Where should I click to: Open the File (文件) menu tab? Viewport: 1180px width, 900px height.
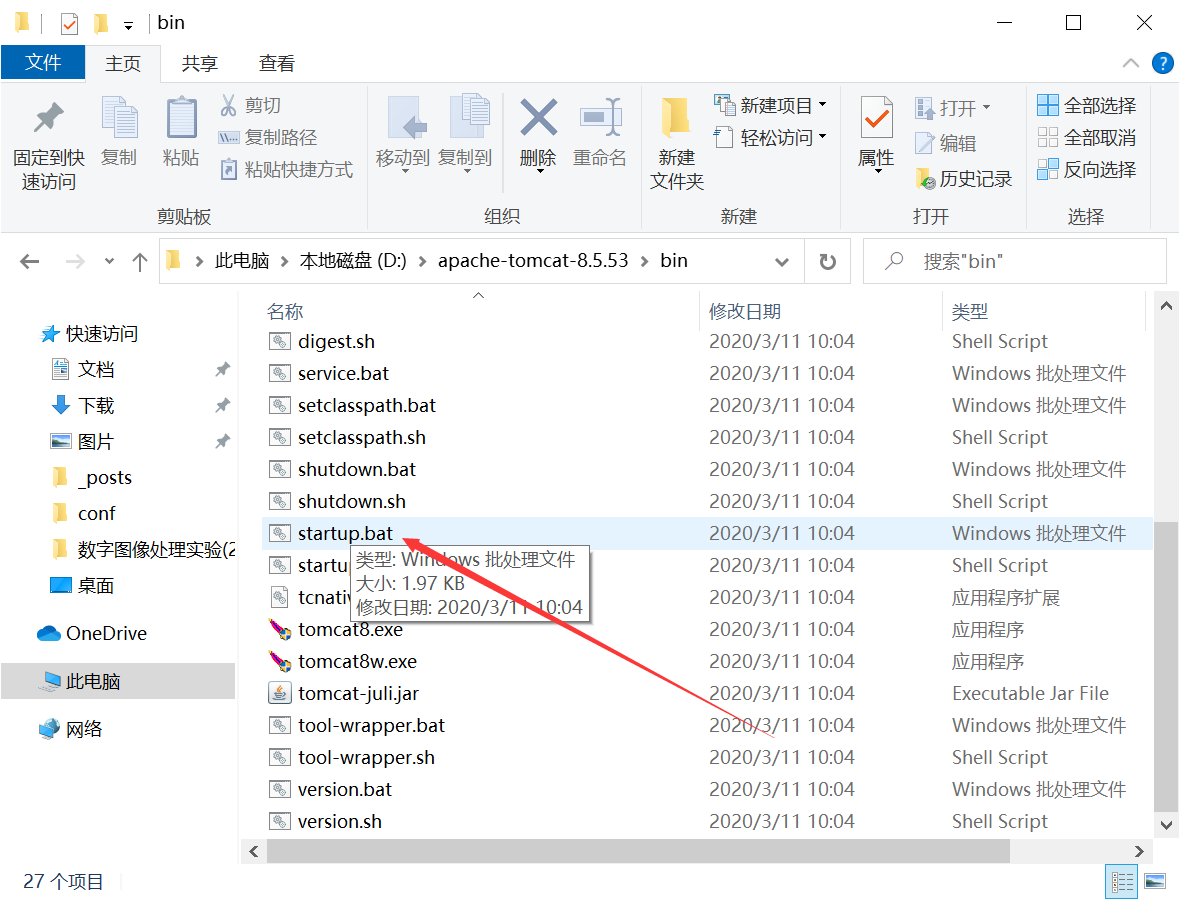[43, 63]
